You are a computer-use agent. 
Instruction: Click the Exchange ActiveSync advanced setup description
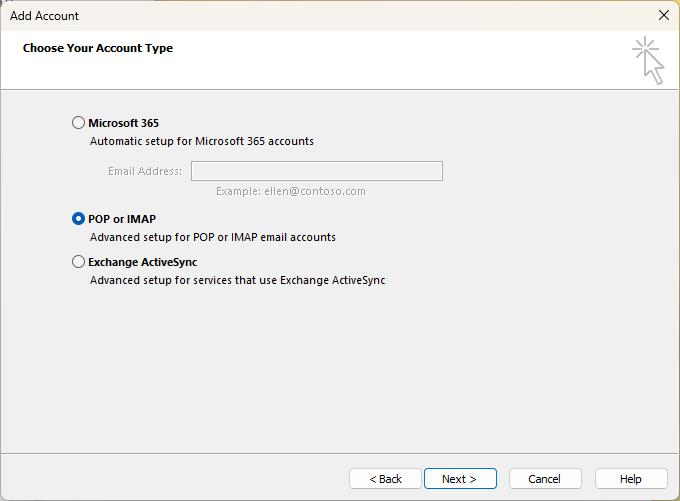tap(237, 281)
